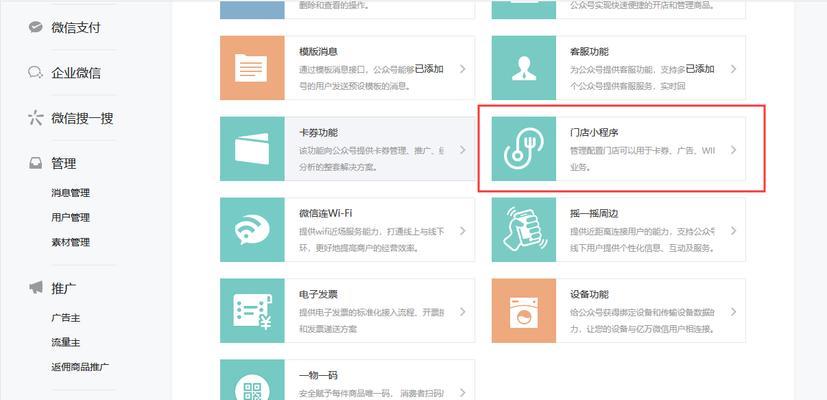Go to 消息管理 in the sidebar
This screenshot has height=400, width=827.
click(x=70, y=193)
